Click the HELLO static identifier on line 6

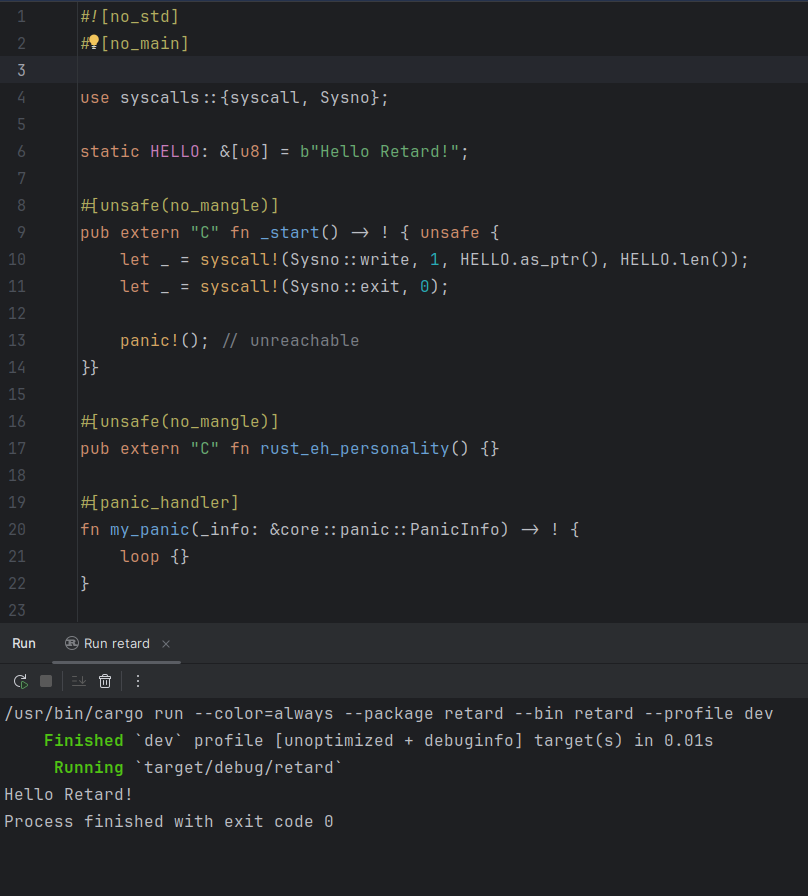pyautogui.click(x=174, y=151)
